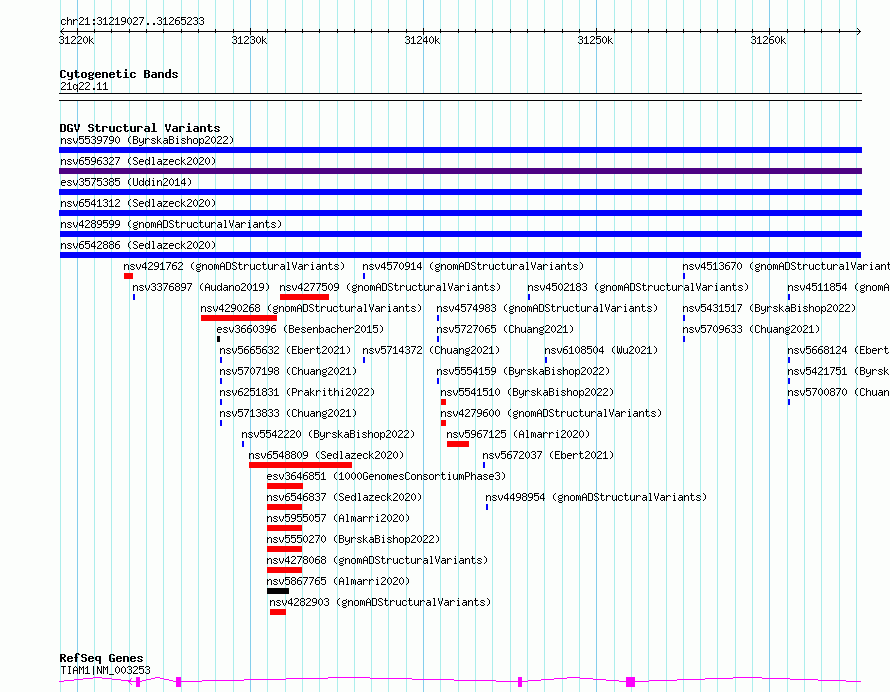Viewport: 890px width, 692px height.
Task: Open nsv6251831 (Prakrithi2022) label
Action: [x=297, y=392]
